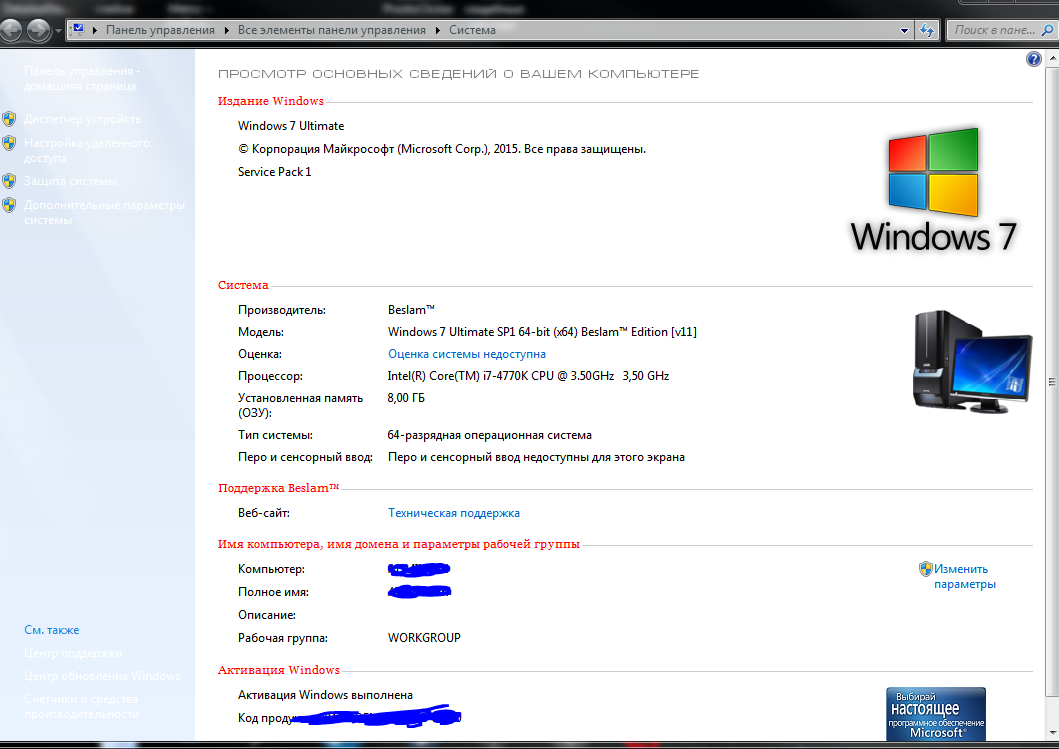Screen dimensions: 1059x749
Task: Open 'Панель управления - домашняя страница' link
Action: (82, 78)
